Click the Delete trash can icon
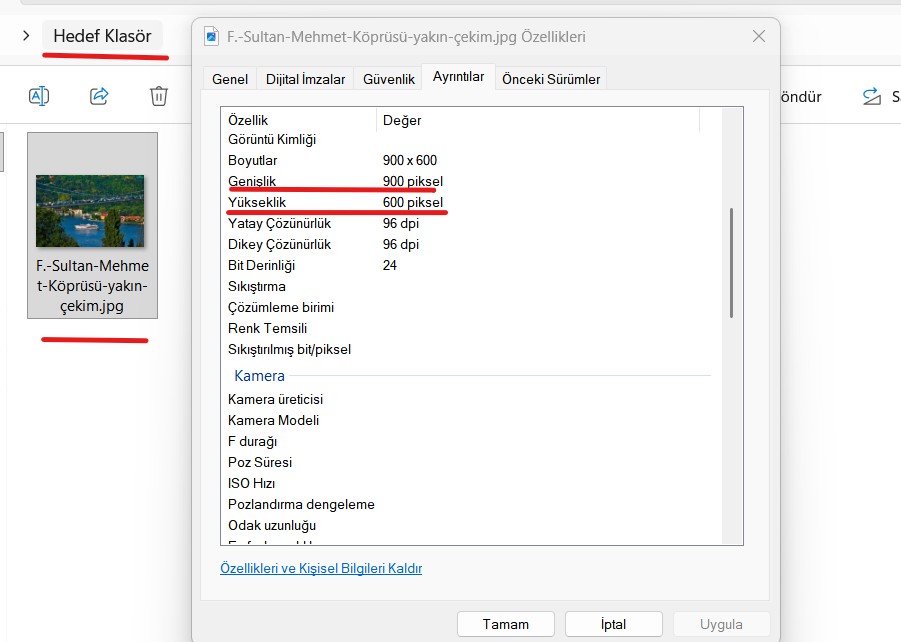 [x=159, y=96]
